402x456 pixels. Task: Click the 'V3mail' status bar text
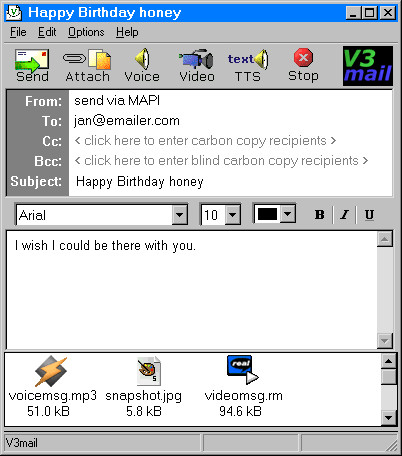[x=22, y=443]
